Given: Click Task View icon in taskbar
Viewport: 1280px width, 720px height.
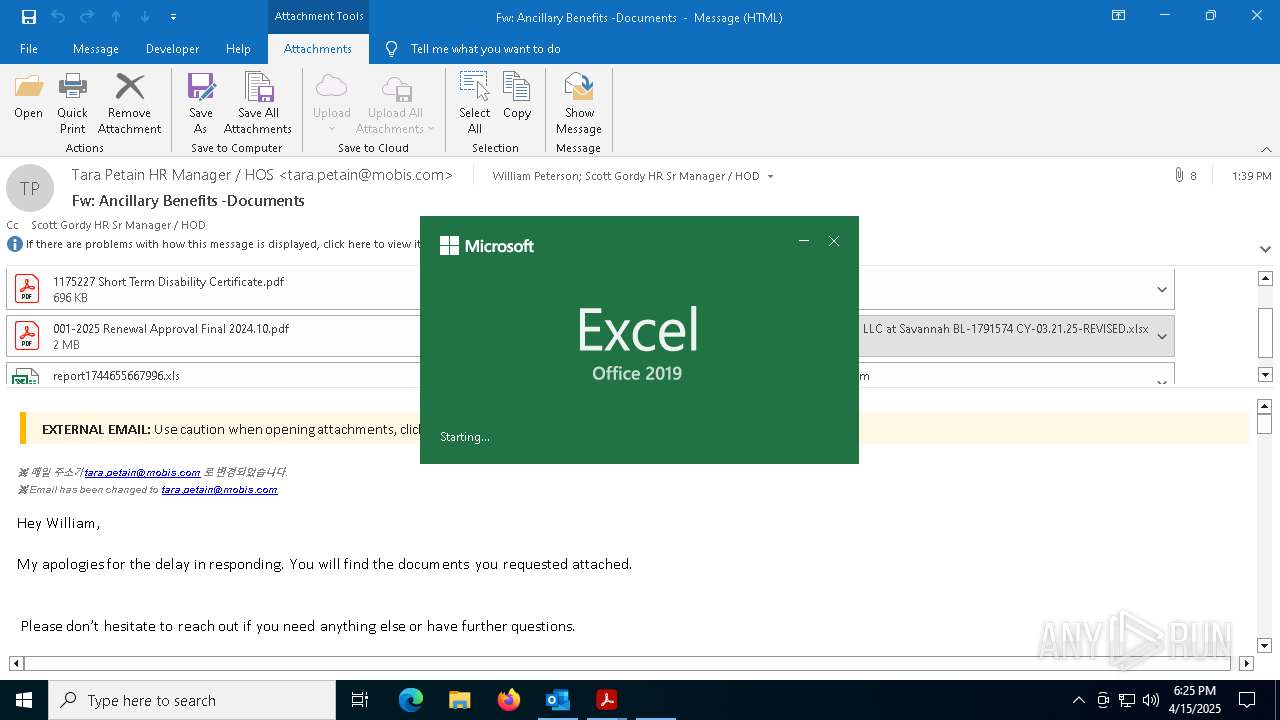Looking at the screenshot, I should point(360,700).
